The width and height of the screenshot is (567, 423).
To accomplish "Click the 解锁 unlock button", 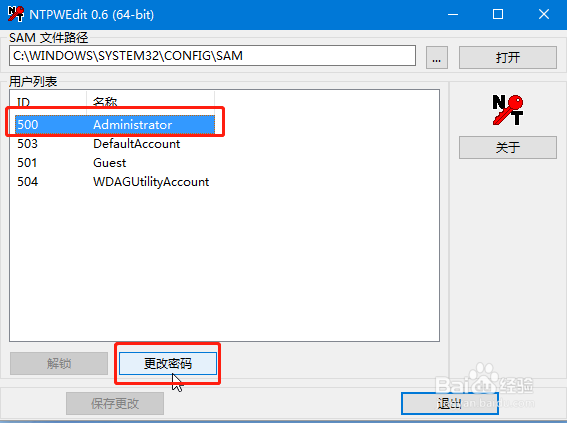I will tap(59, 363).
